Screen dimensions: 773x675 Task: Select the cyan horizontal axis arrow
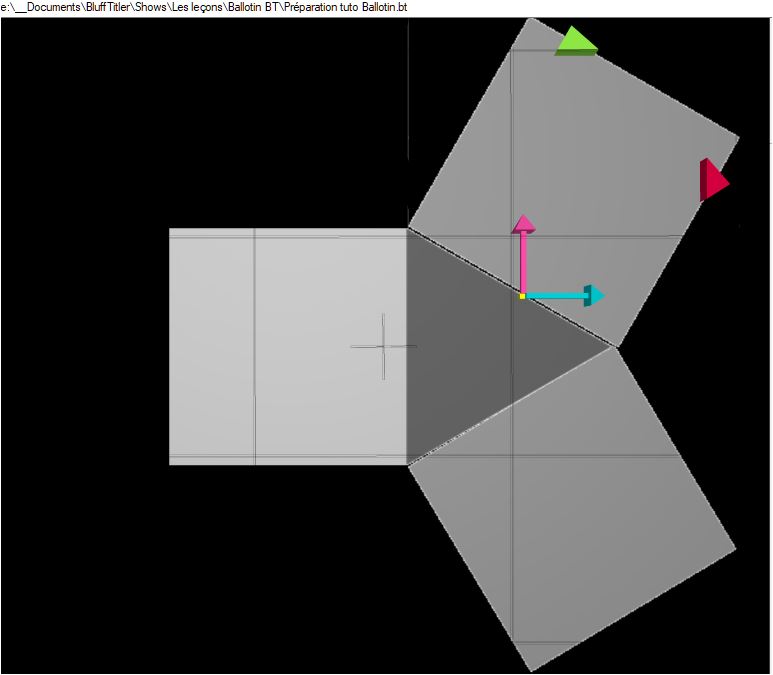point(565,296)
